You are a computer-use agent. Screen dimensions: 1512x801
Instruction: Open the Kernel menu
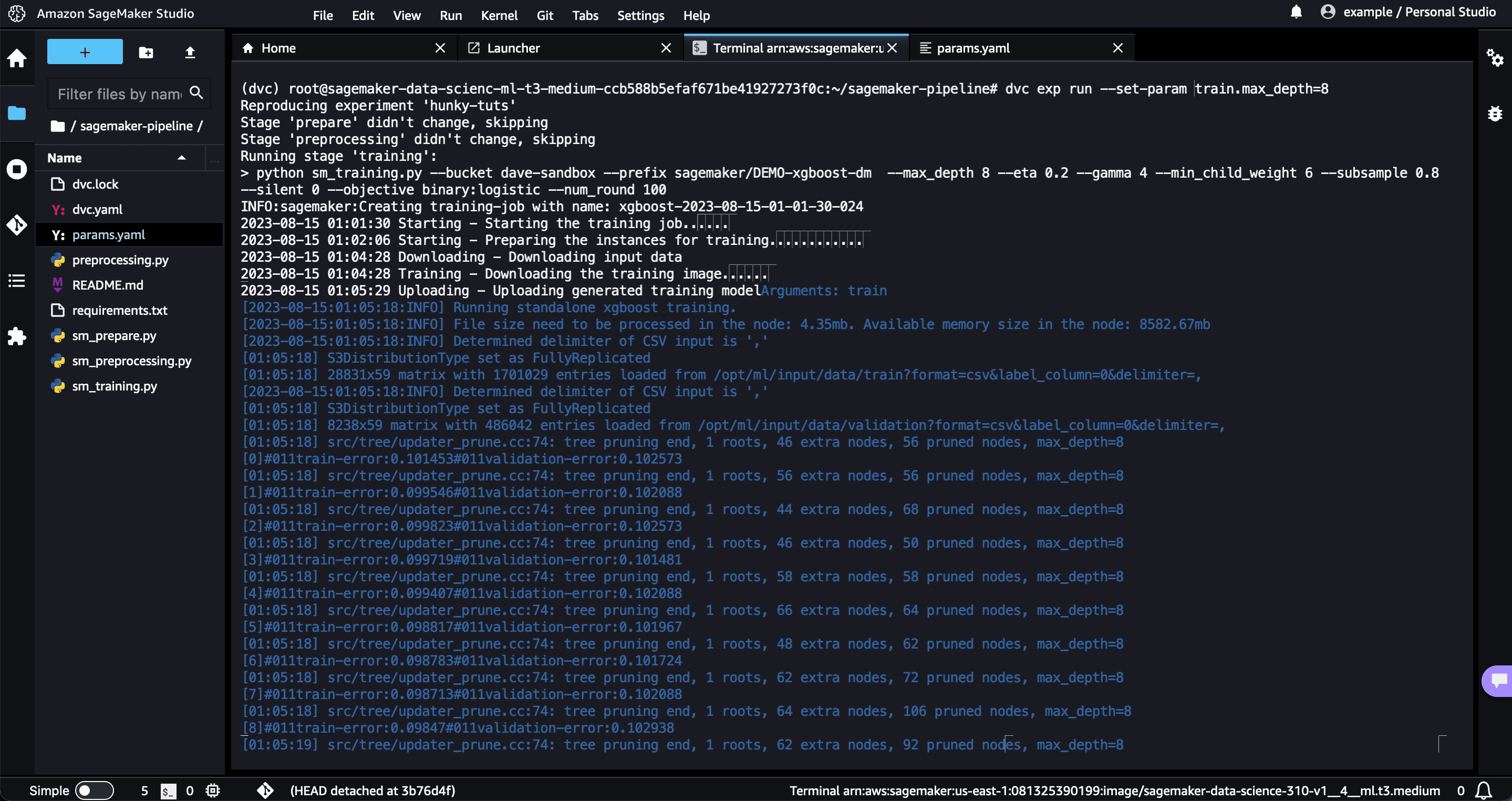point(499,15)
